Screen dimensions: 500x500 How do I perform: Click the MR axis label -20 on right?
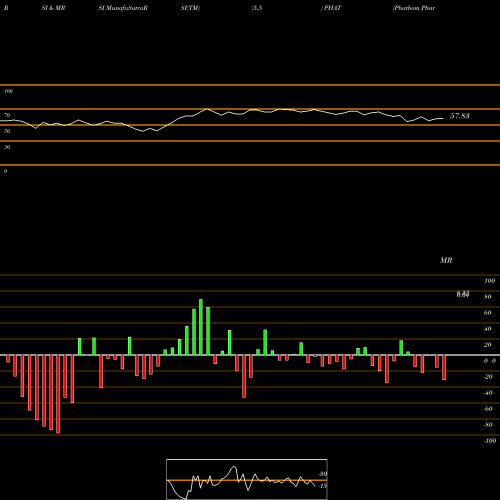click(x=488, y=377)
